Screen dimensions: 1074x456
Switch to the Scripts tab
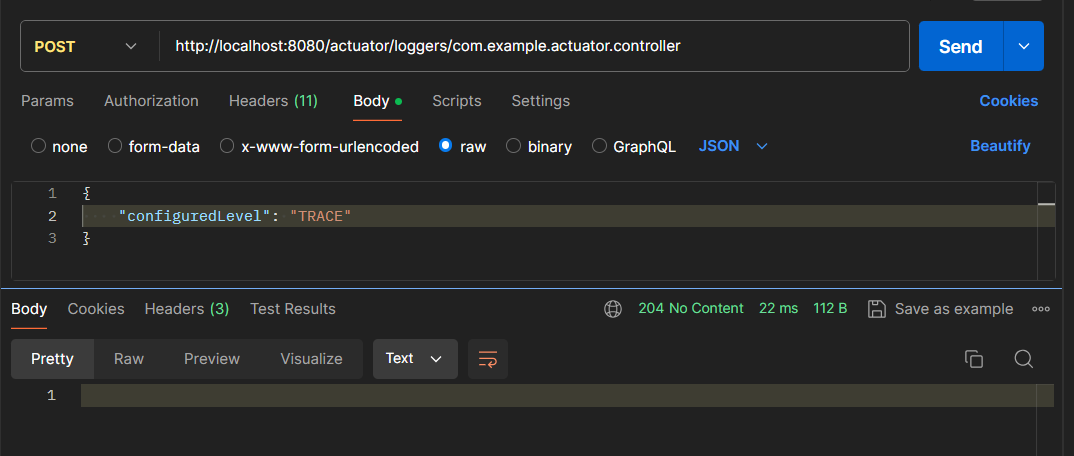pyautogui.click(x=457, y=101)
